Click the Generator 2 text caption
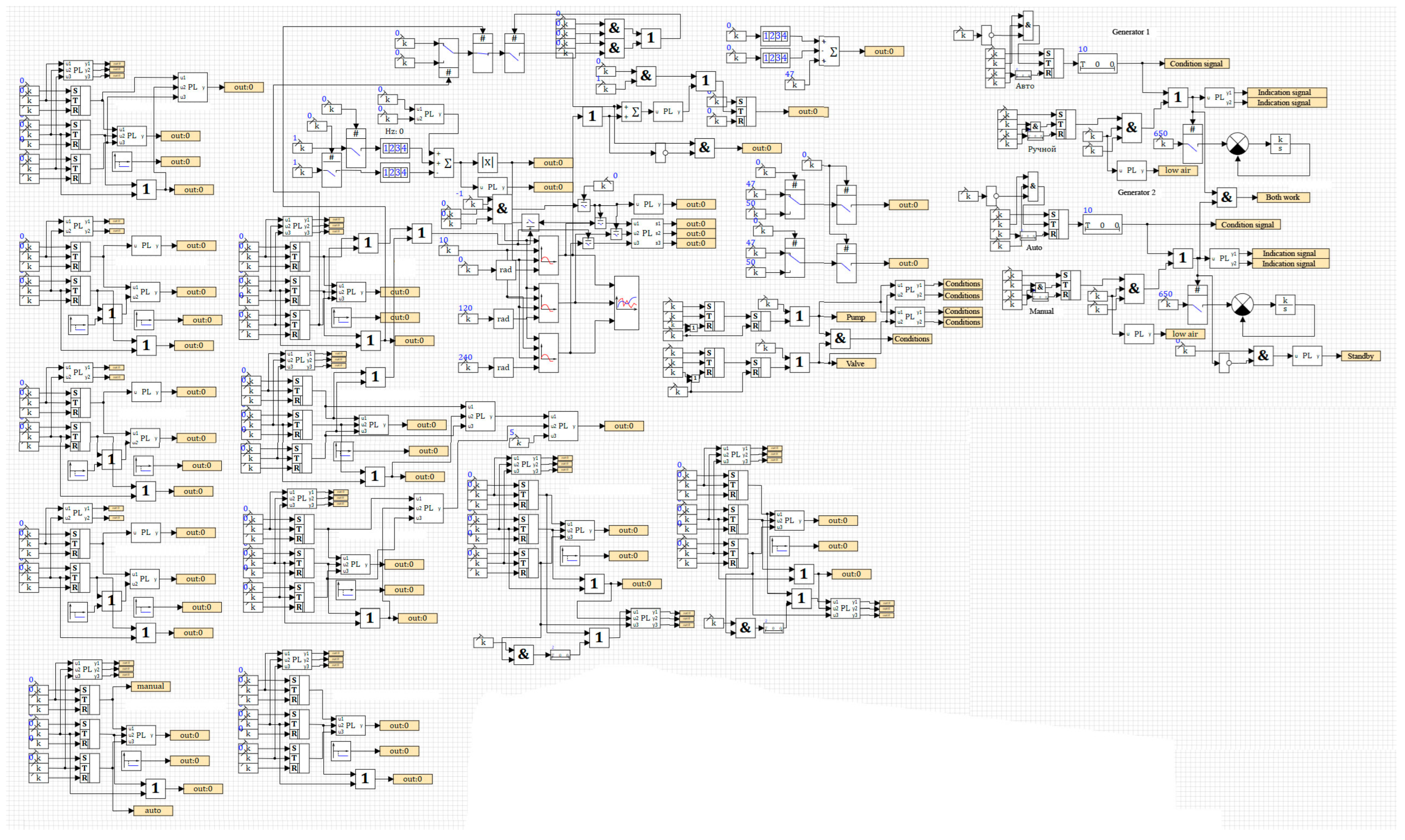The width and height of the screenshot is (1405, 840). [1136, 192]
